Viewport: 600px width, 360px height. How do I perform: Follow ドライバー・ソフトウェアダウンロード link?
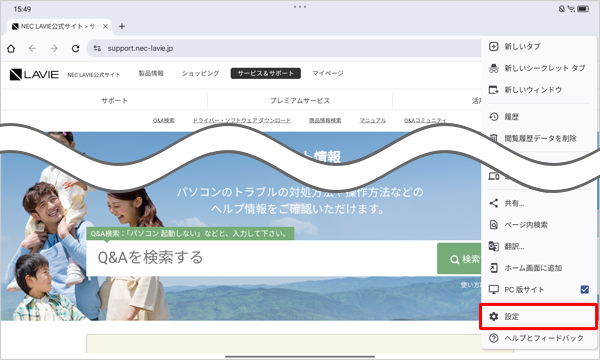241,120
